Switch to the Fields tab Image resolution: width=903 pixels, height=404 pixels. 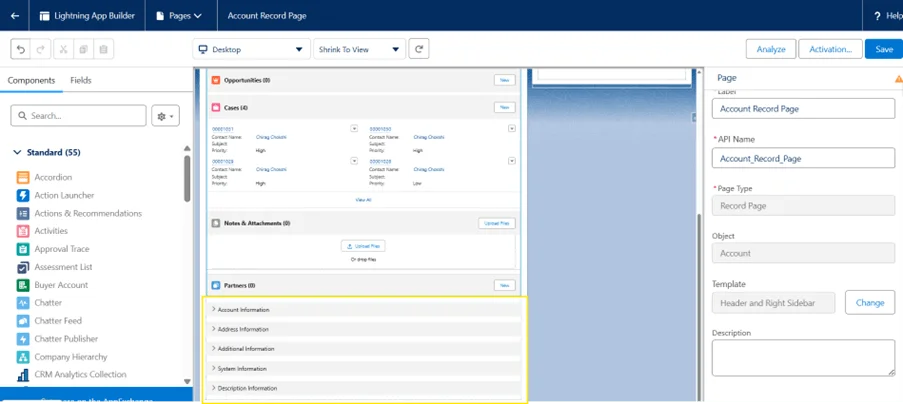point(81,81)
